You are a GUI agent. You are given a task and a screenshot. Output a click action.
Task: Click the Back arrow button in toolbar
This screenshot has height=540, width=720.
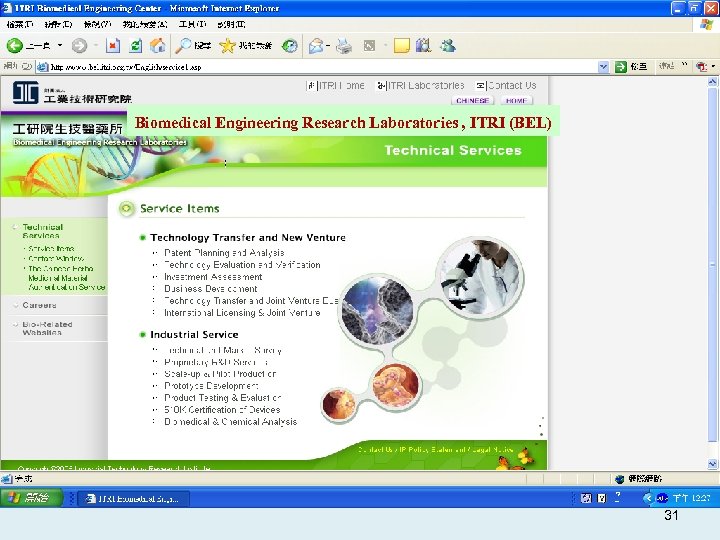[x=15, y=45]
